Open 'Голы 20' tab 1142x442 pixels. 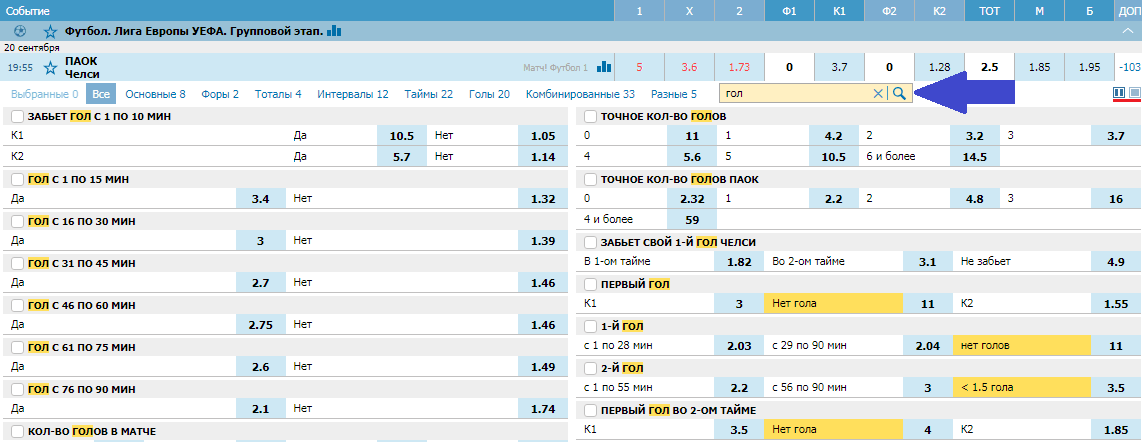tap(489, 94)
